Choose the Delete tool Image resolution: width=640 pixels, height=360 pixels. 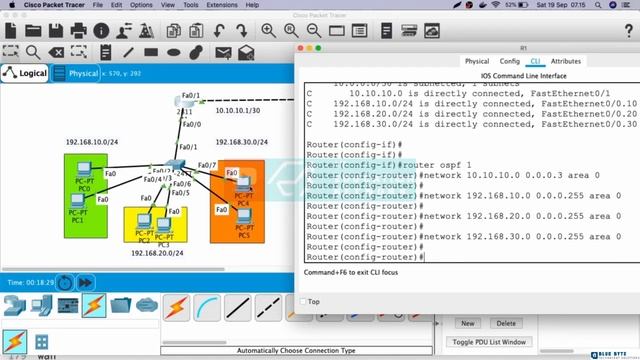(56, 52)
